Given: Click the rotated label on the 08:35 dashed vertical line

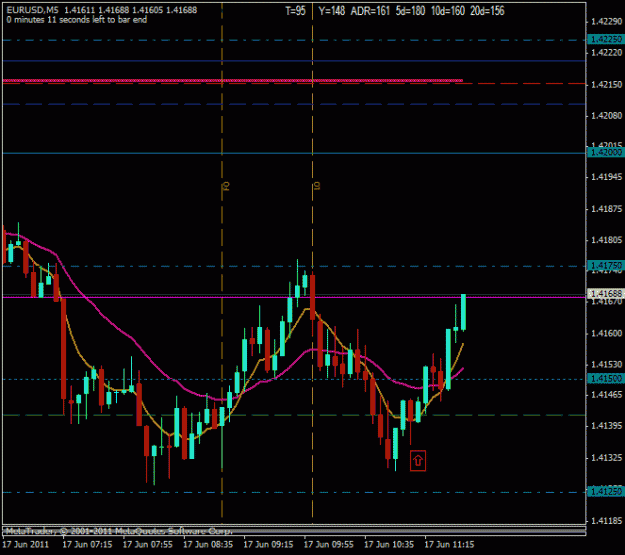Looking at the screenshot, I should coord(226,186).
